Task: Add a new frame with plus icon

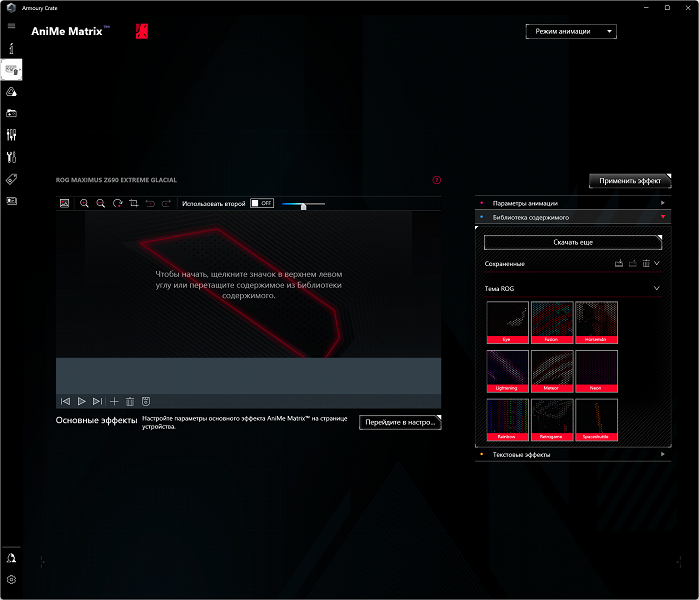Action: point(115,402)
